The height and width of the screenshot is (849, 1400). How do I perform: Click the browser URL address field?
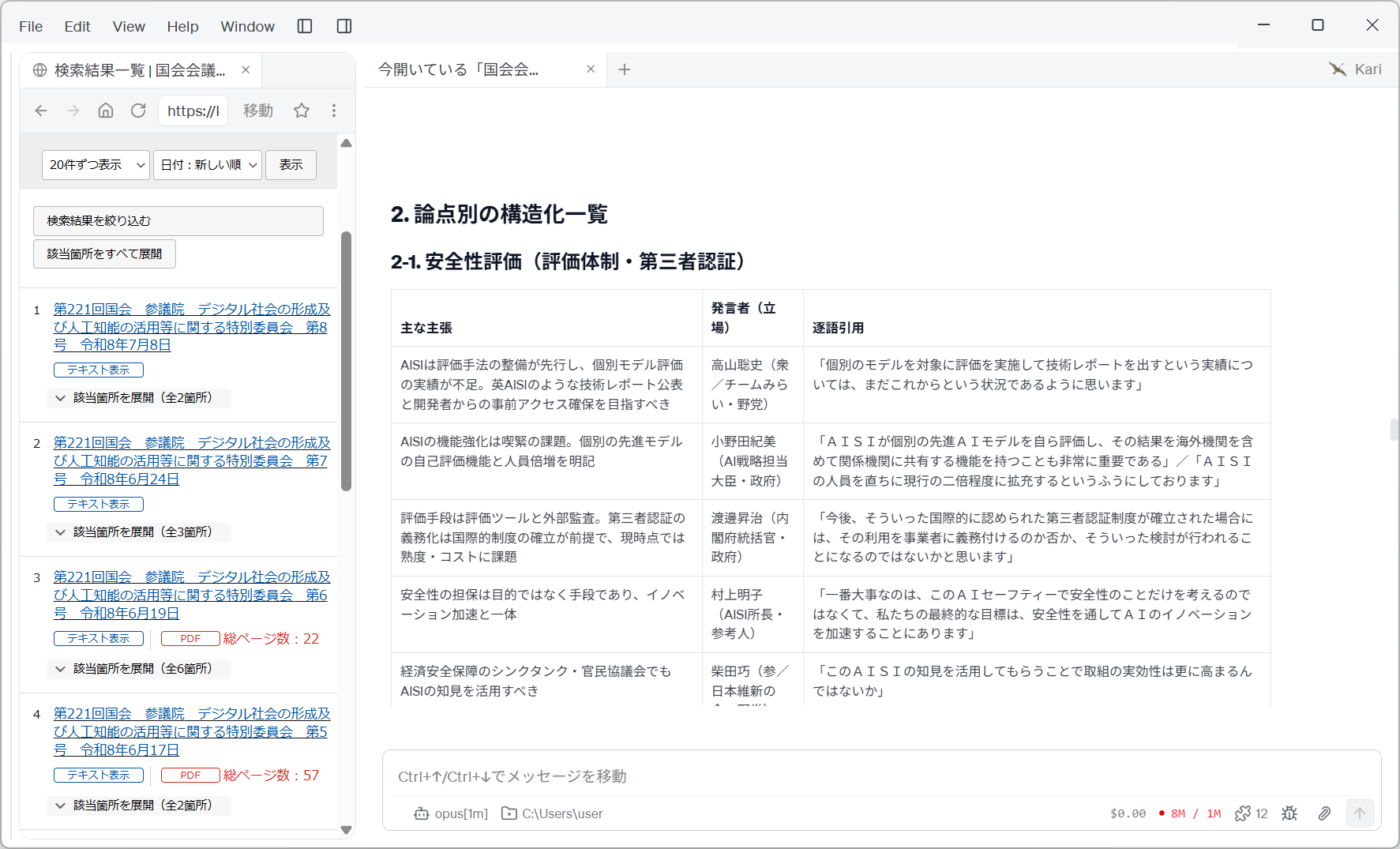(x=193, y=111)
